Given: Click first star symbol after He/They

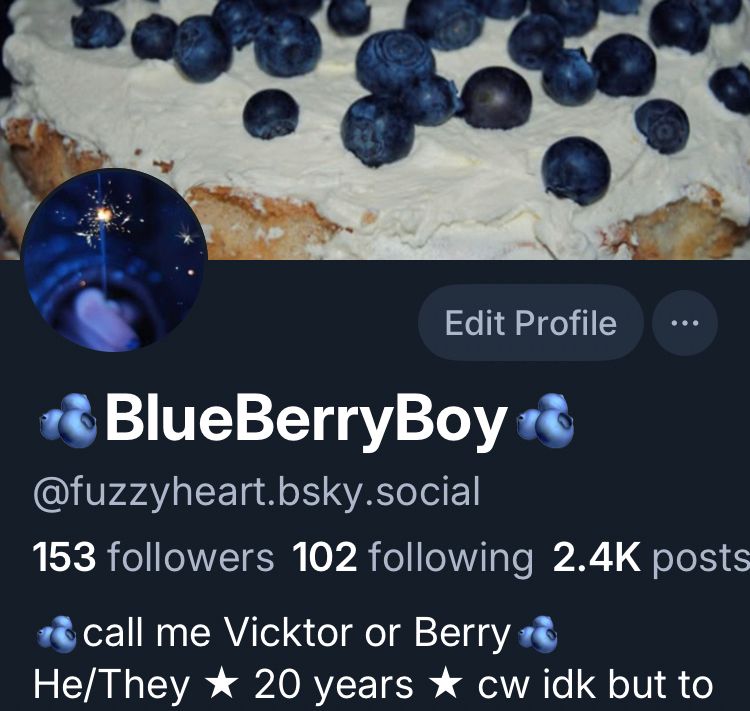Looking at the screenshot, I should [221, 684].
